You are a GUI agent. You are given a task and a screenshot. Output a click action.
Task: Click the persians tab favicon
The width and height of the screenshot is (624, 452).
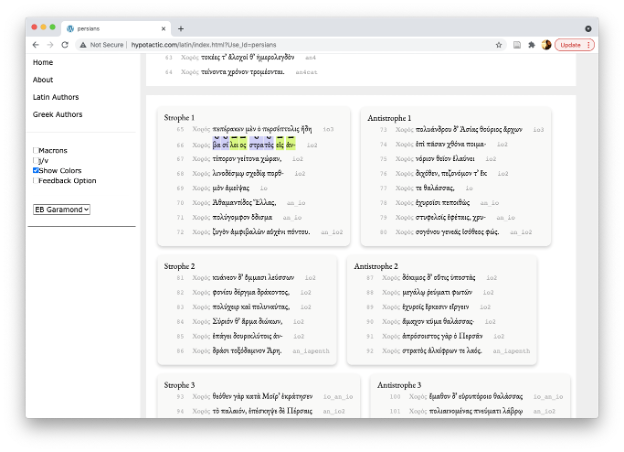[x=70, y=29]
